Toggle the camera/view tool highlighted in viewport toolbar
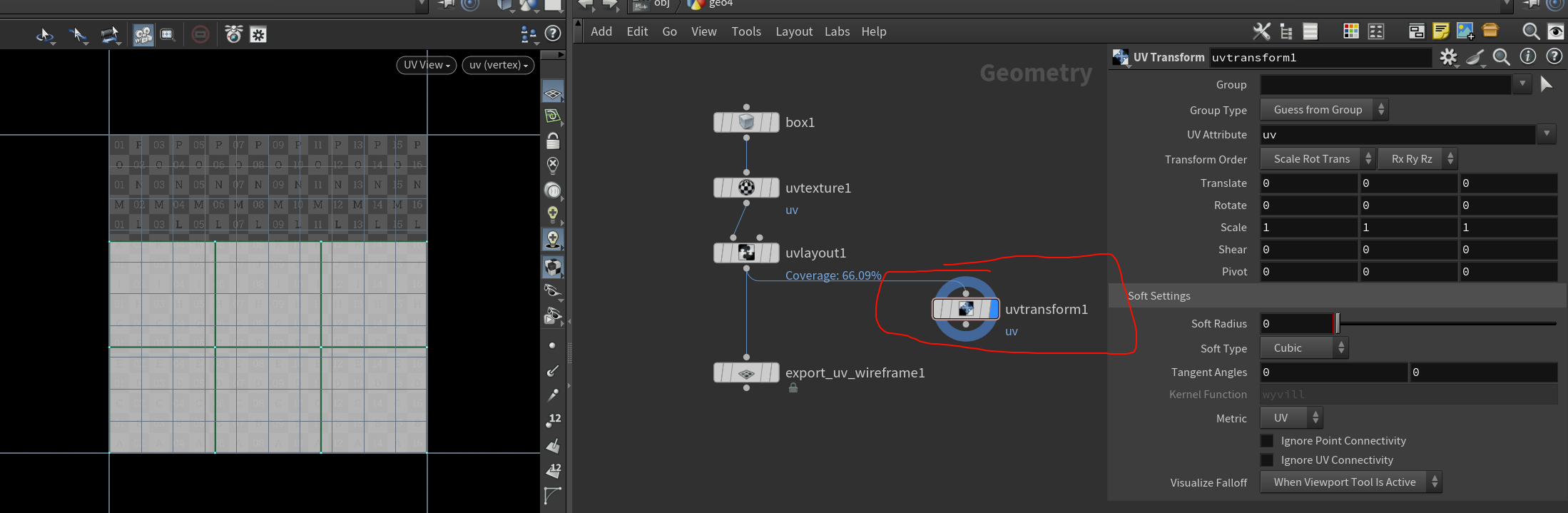This screenshot has width=1568, height=513. coord(143,34)
